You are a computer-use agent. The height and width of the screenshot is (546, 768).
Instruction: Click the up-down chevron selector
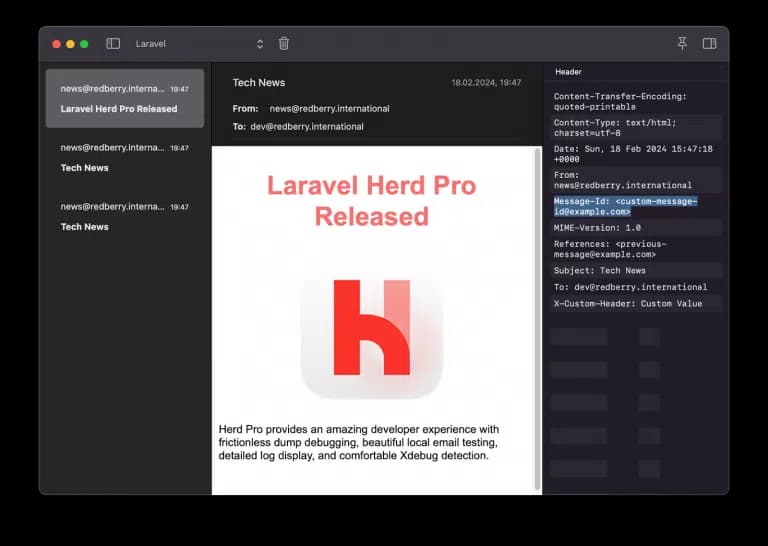point(260,44)
